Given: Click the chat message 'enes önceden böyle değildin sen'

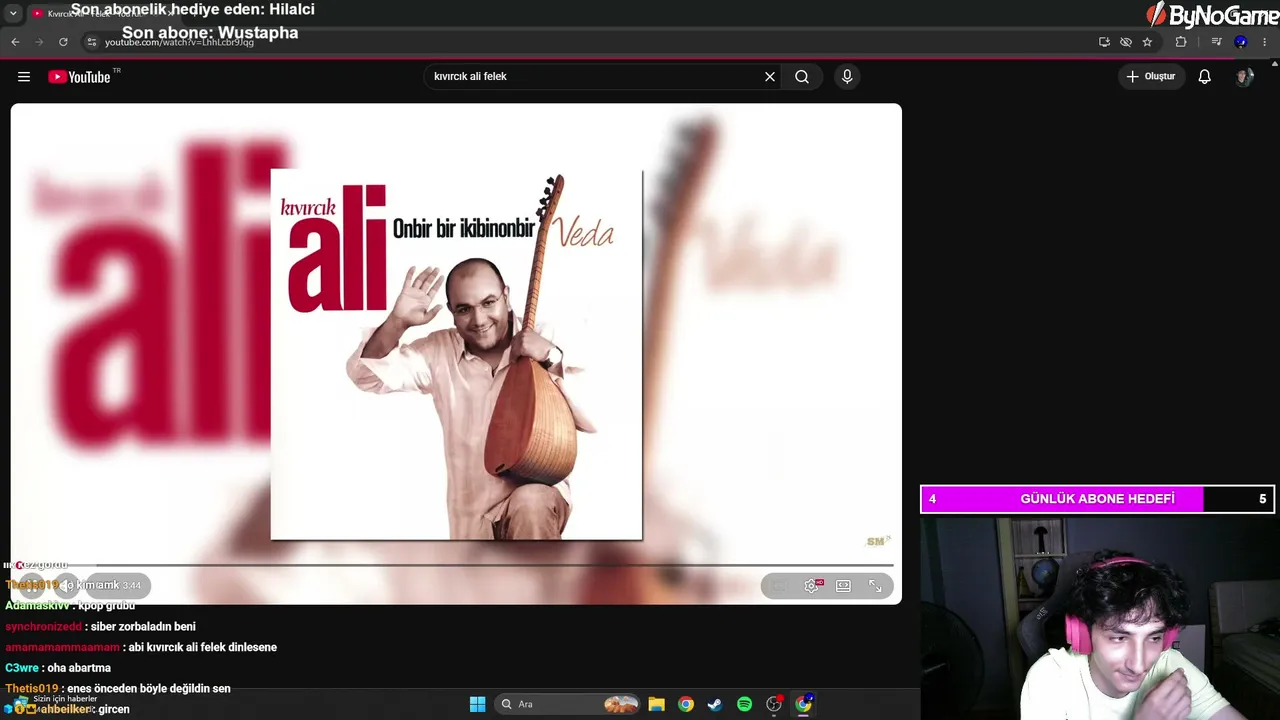Looking at the screenshot, I should pyautogui.click(x=149, y=689).
